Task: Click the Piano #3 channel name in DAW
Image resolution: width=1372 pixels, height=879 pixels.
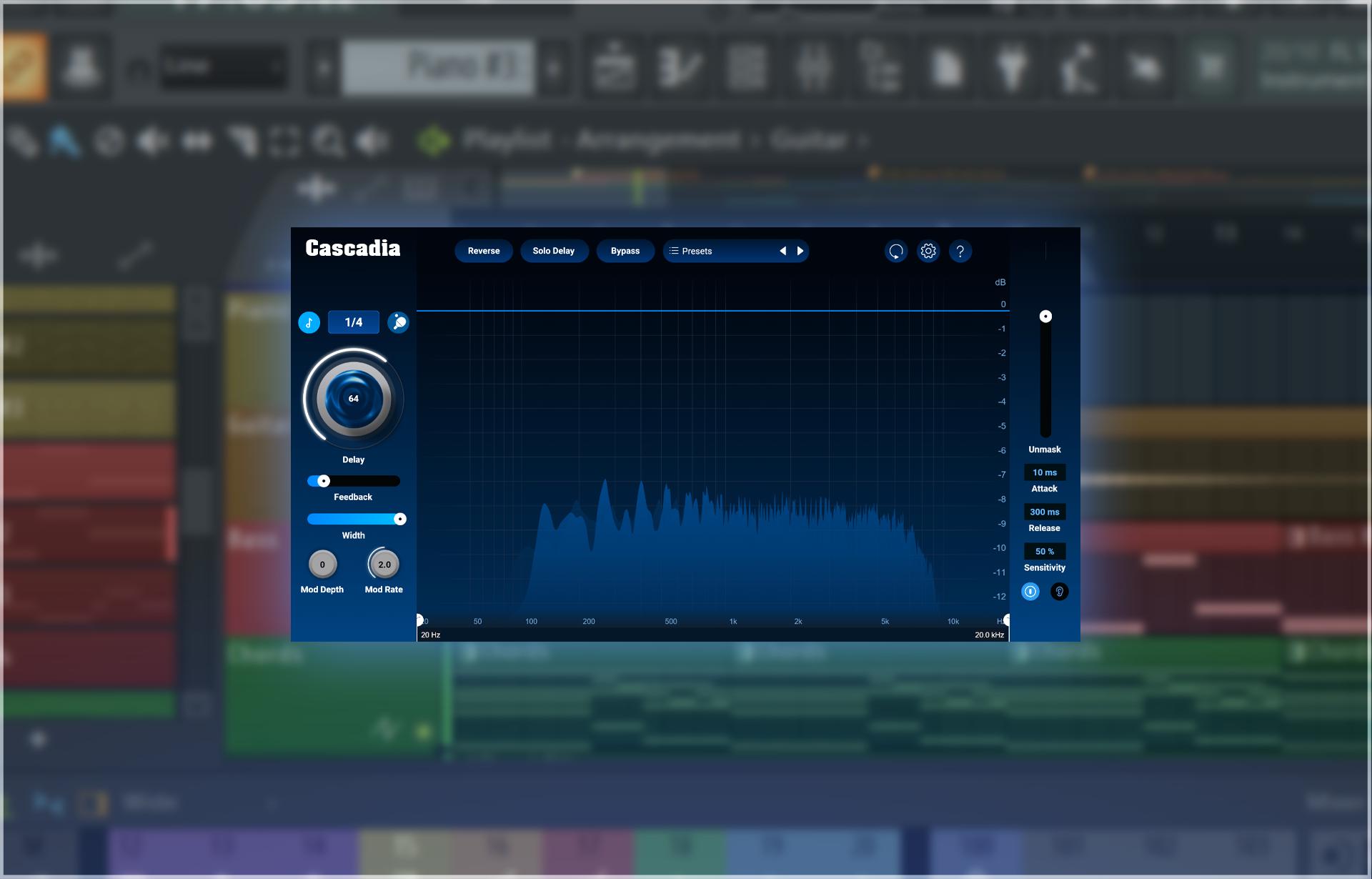Action: pyautogui.click(x=438, y=68)
